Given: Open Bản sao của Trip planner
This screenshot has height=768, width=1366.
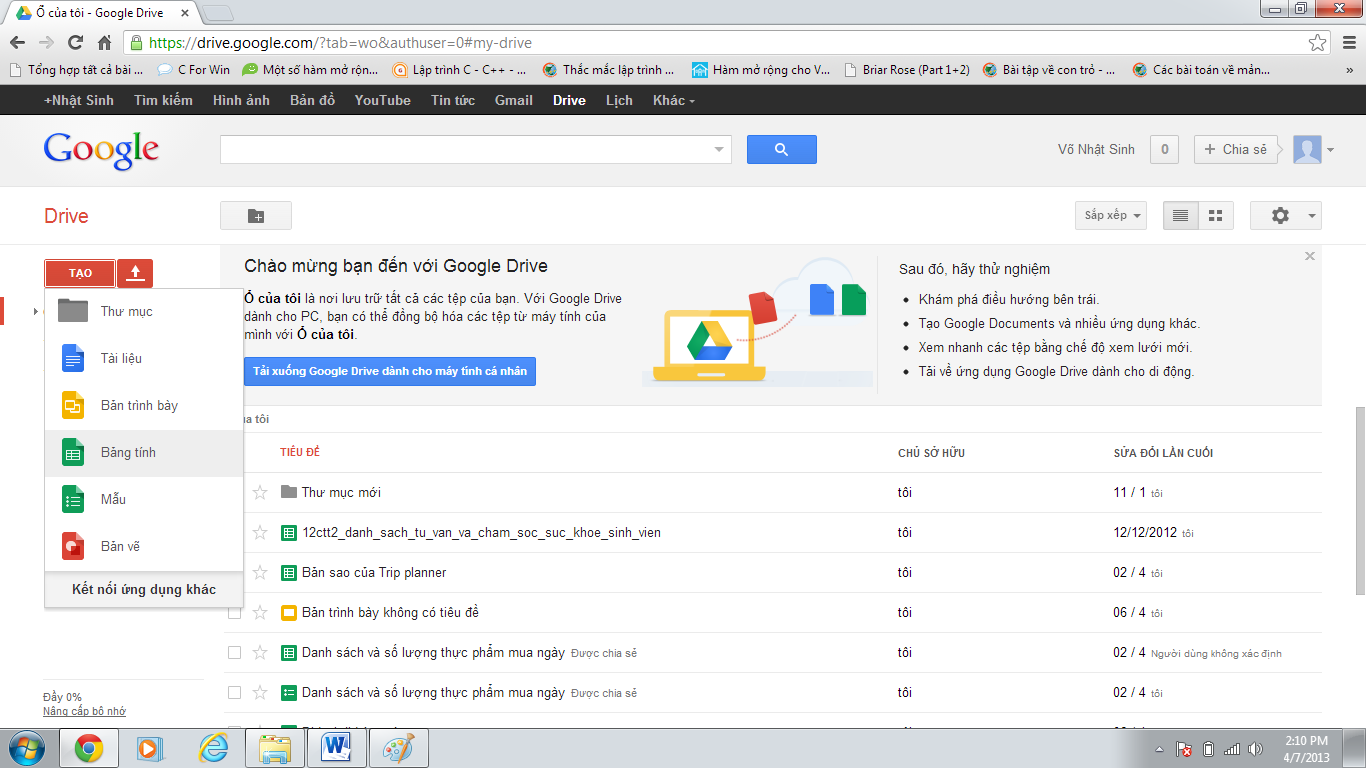Looking at the screenshot, I should [374, 572].
